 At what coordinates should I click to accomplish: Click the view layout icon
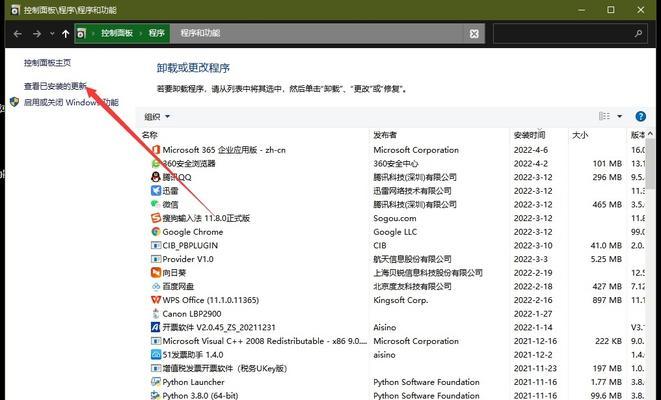(605, 116)
